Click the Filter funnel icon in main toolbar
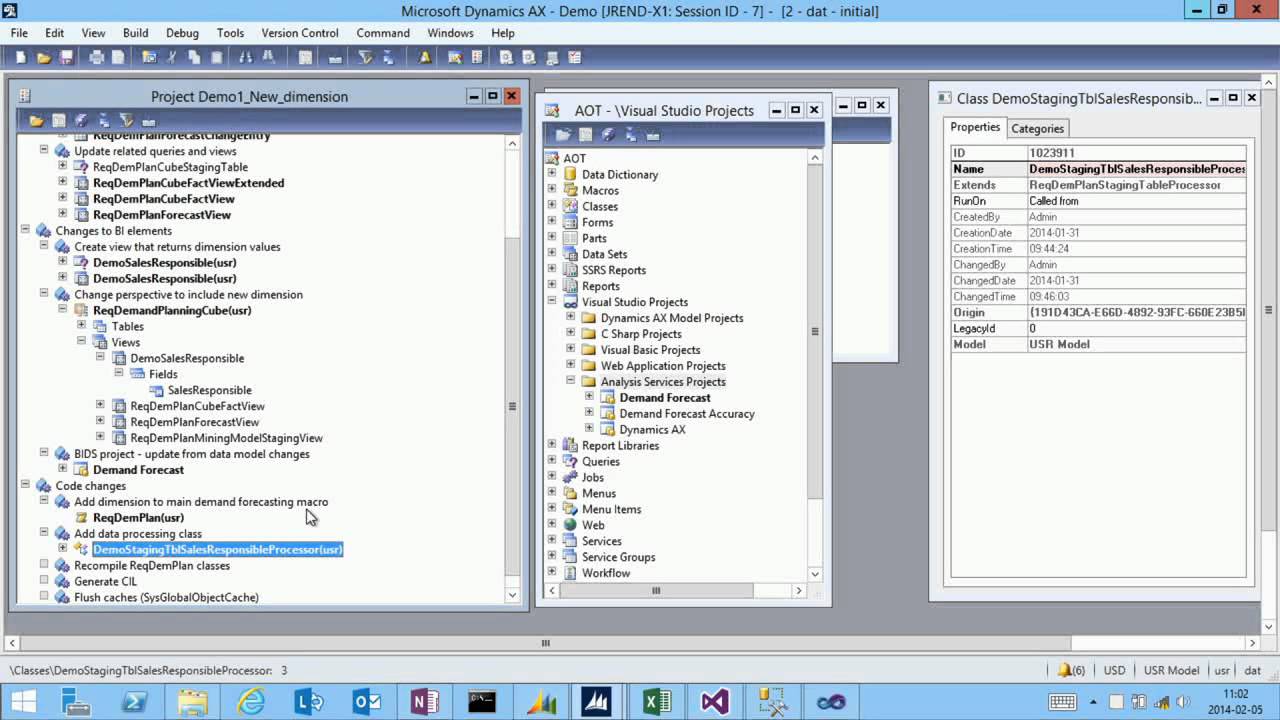This screenshot has height=720, width=1280. pos(366,58)
